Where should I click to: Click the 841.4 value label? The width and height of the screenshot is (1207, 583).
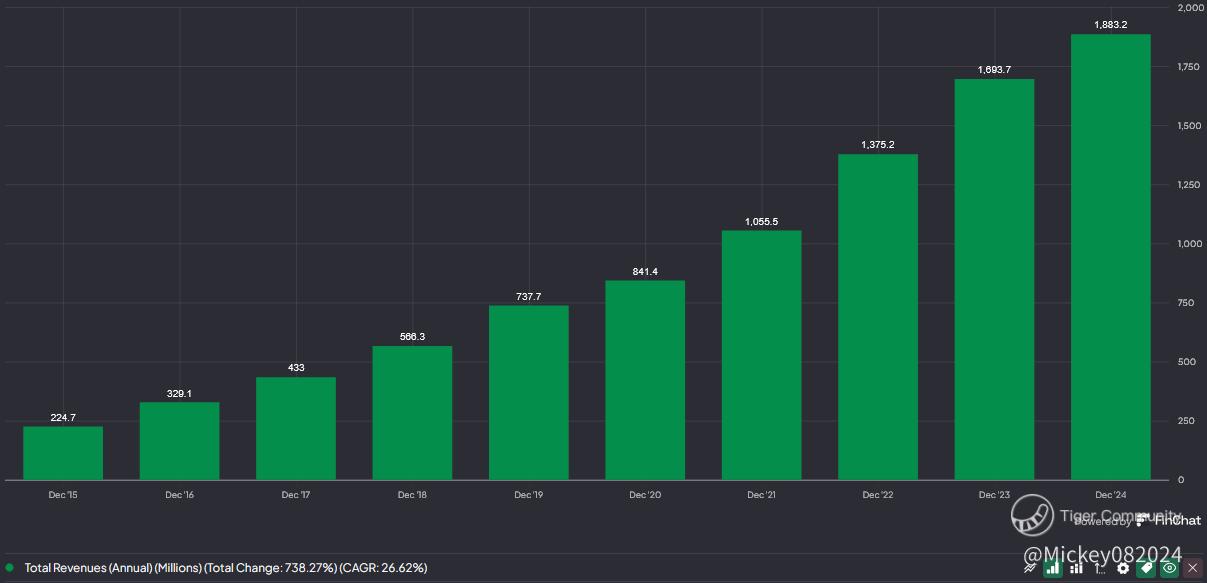[645, 271]
